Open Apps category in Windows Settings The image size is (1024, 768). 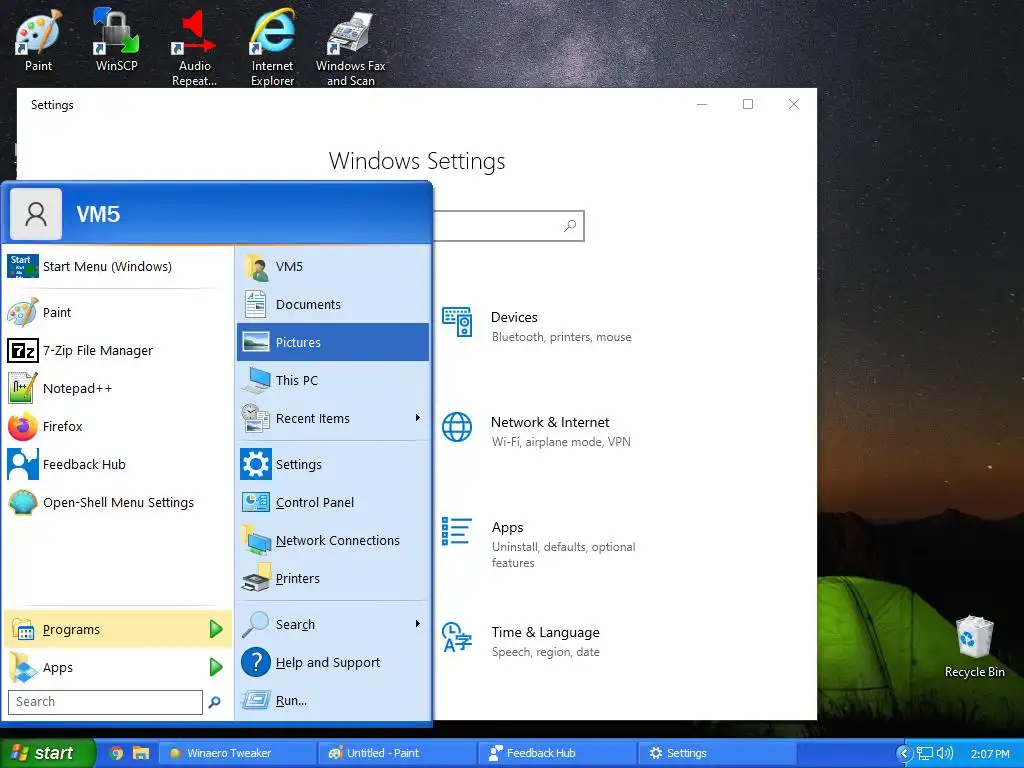point(539,543)
